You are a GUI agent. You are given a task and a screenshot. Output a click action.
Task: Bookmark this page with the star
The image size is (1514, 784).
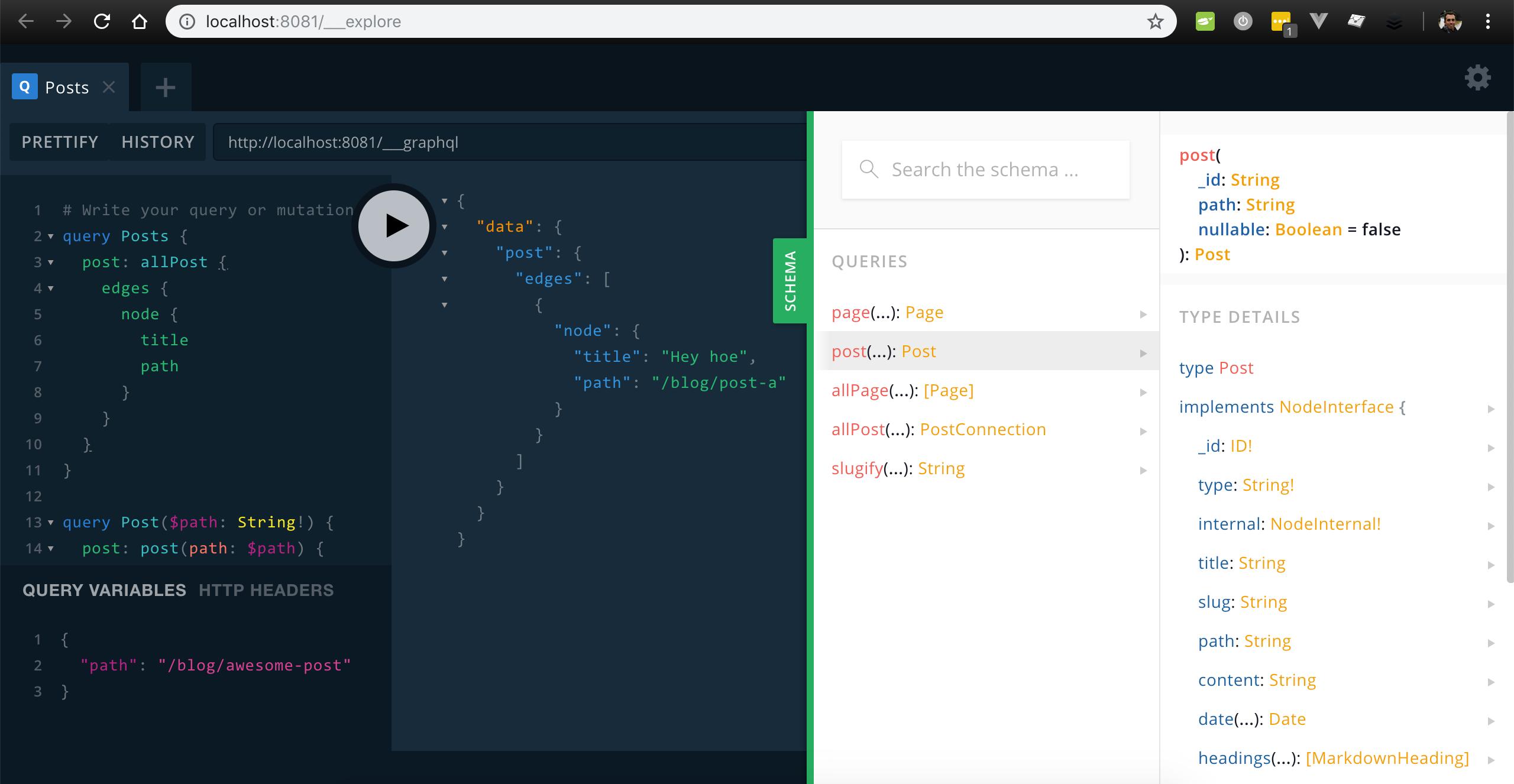point(1155,22)
